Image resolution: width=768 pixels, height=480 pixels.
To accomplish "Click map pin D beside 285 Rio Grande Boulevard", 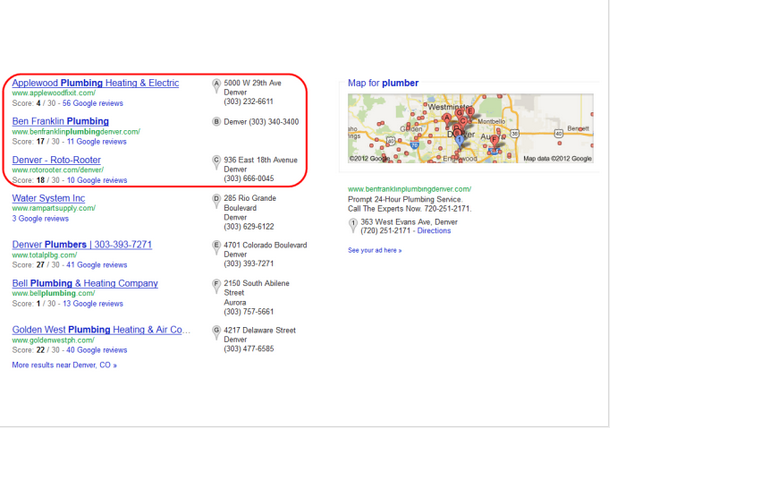I will click(216, 201).
